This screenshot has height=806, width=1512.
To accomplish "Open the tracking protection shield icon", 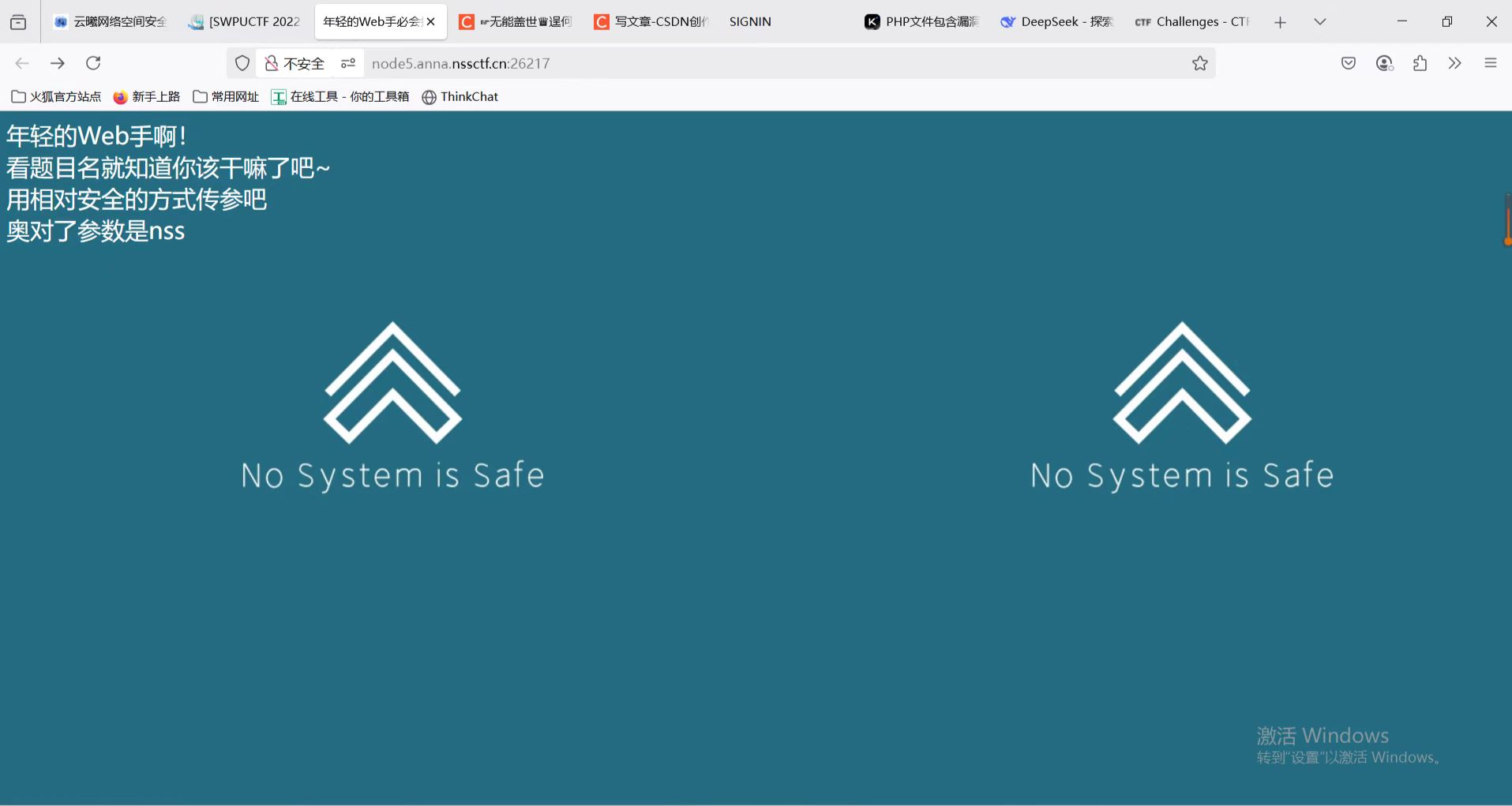I will [x=242, y=63].
